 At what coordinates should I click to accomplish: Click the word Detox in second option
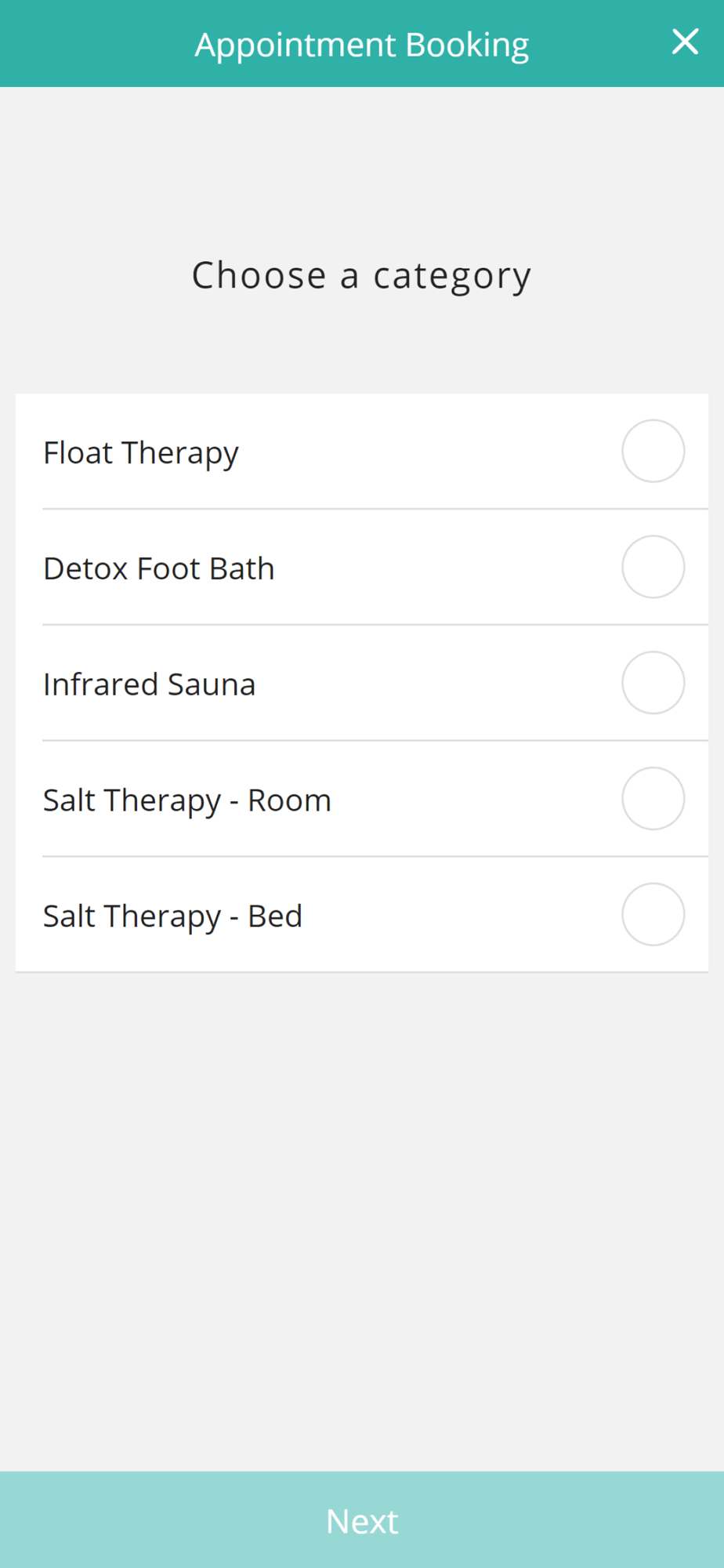[x=85, y=568]
